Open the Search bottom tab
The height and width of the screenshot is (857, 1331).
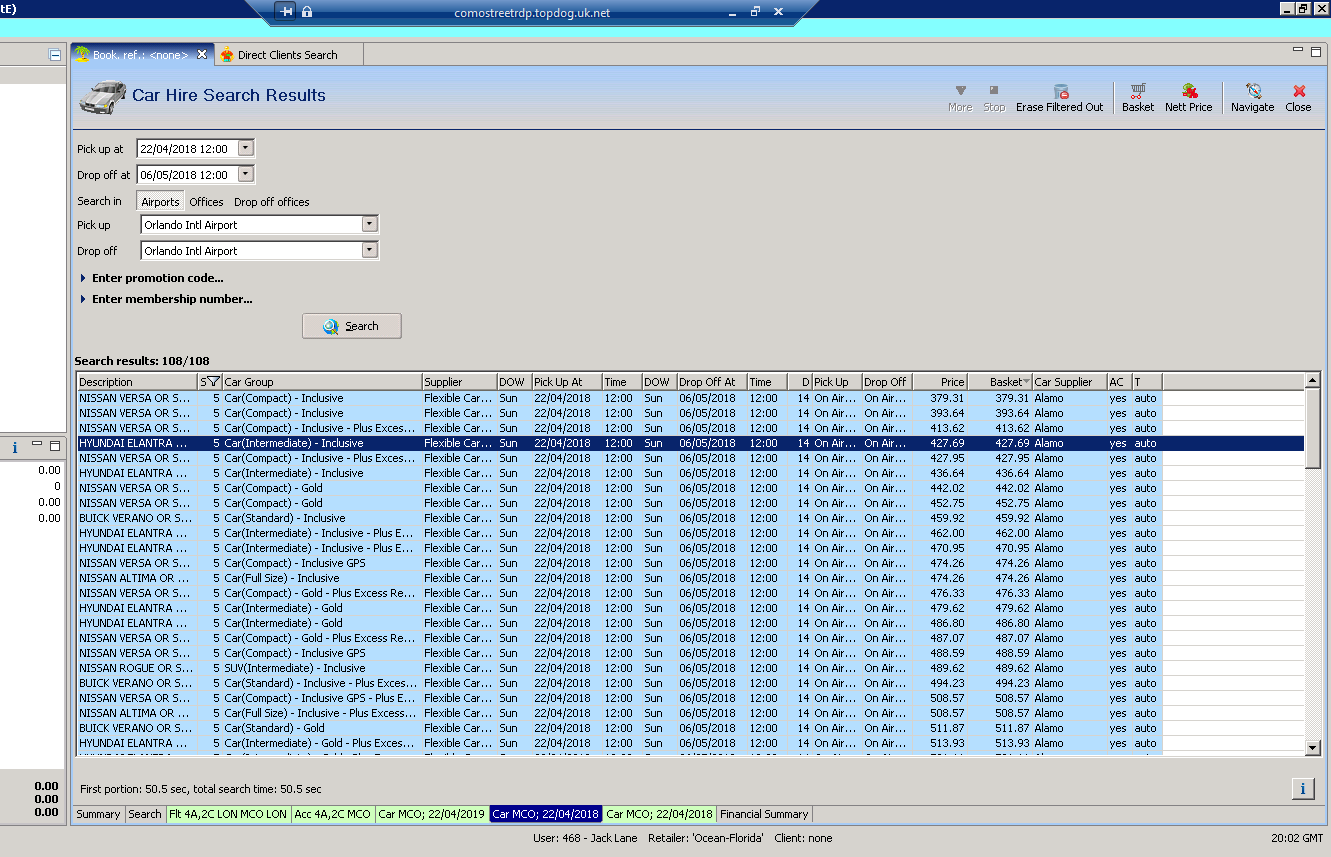(x=145, y=814)
